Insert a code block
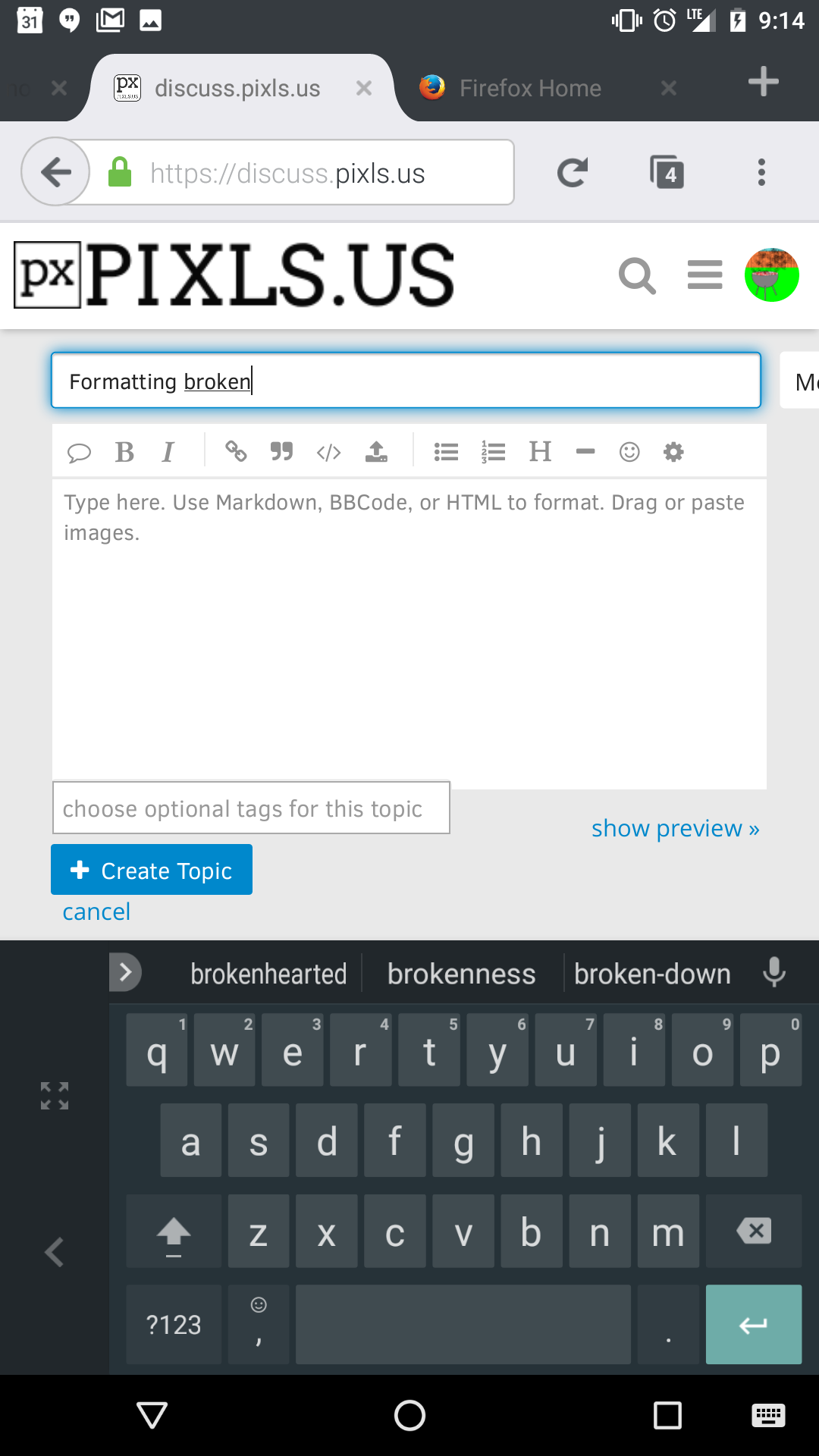 tap(328, 451)
